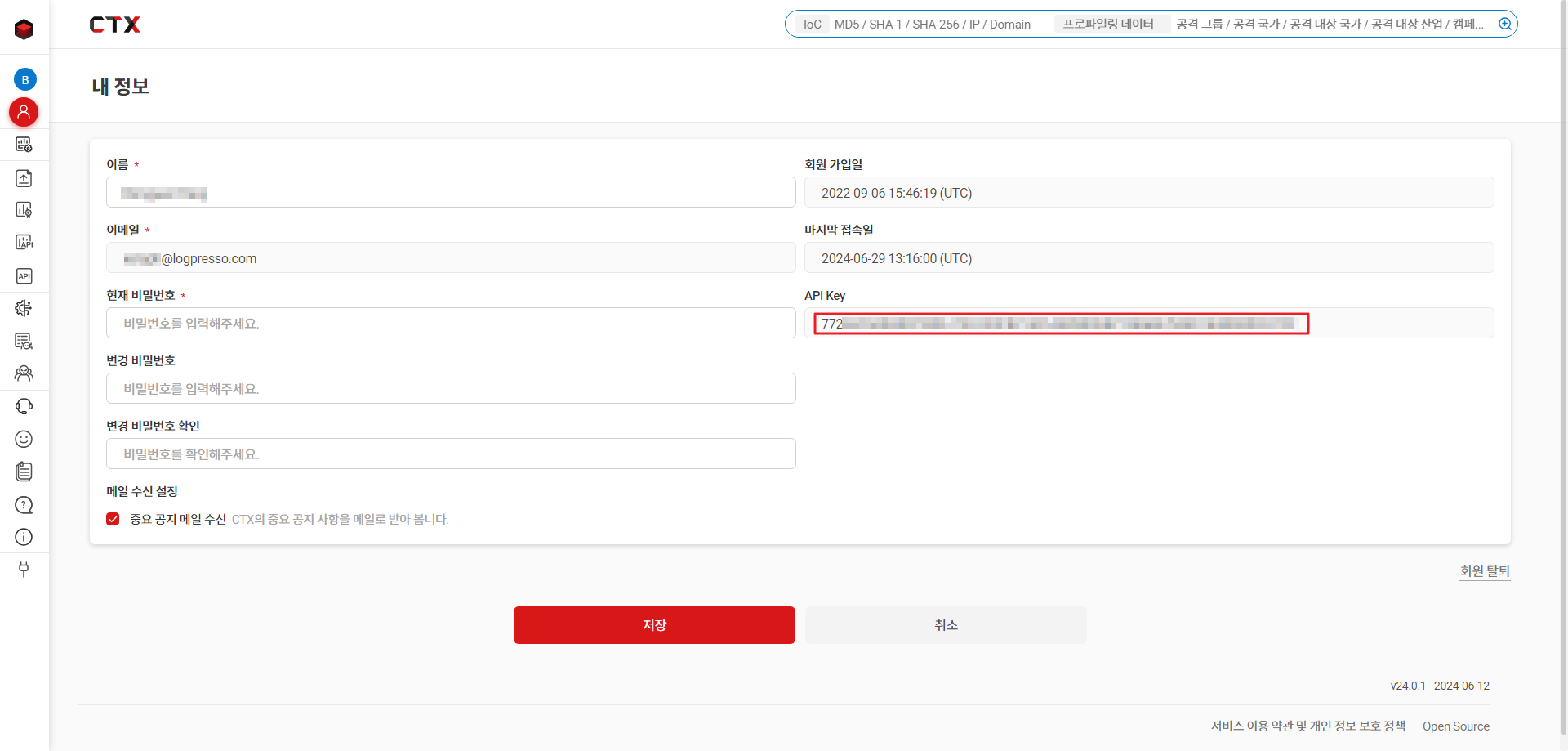Open the info circle sidebar icon
Viewport: 1568px width, 751px height.
[x=24, y=537]
